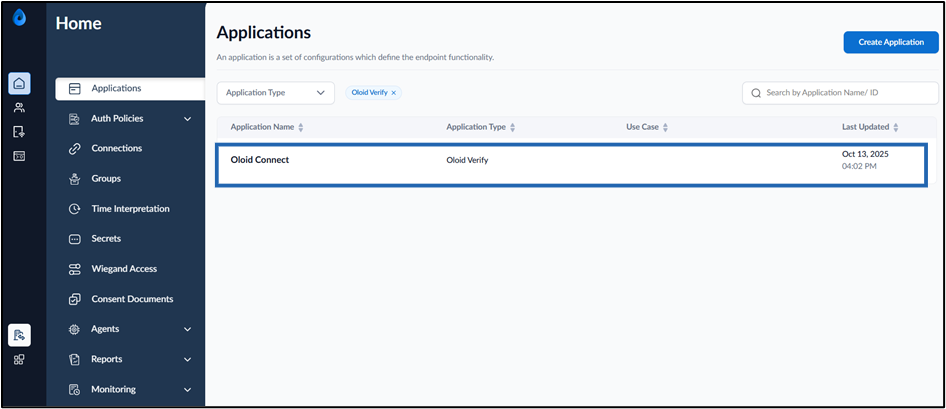Click the Search by Application Name field
This screenshot has height=409, width=946.
click(840, 94)
